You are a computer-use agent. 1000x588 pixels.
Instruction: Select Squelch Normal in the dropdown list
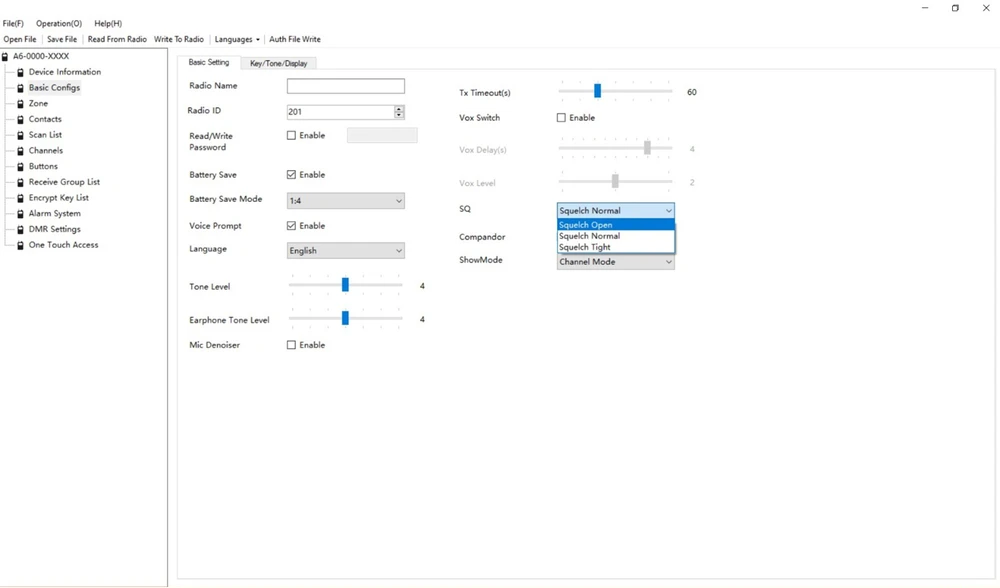pos(615,236)
